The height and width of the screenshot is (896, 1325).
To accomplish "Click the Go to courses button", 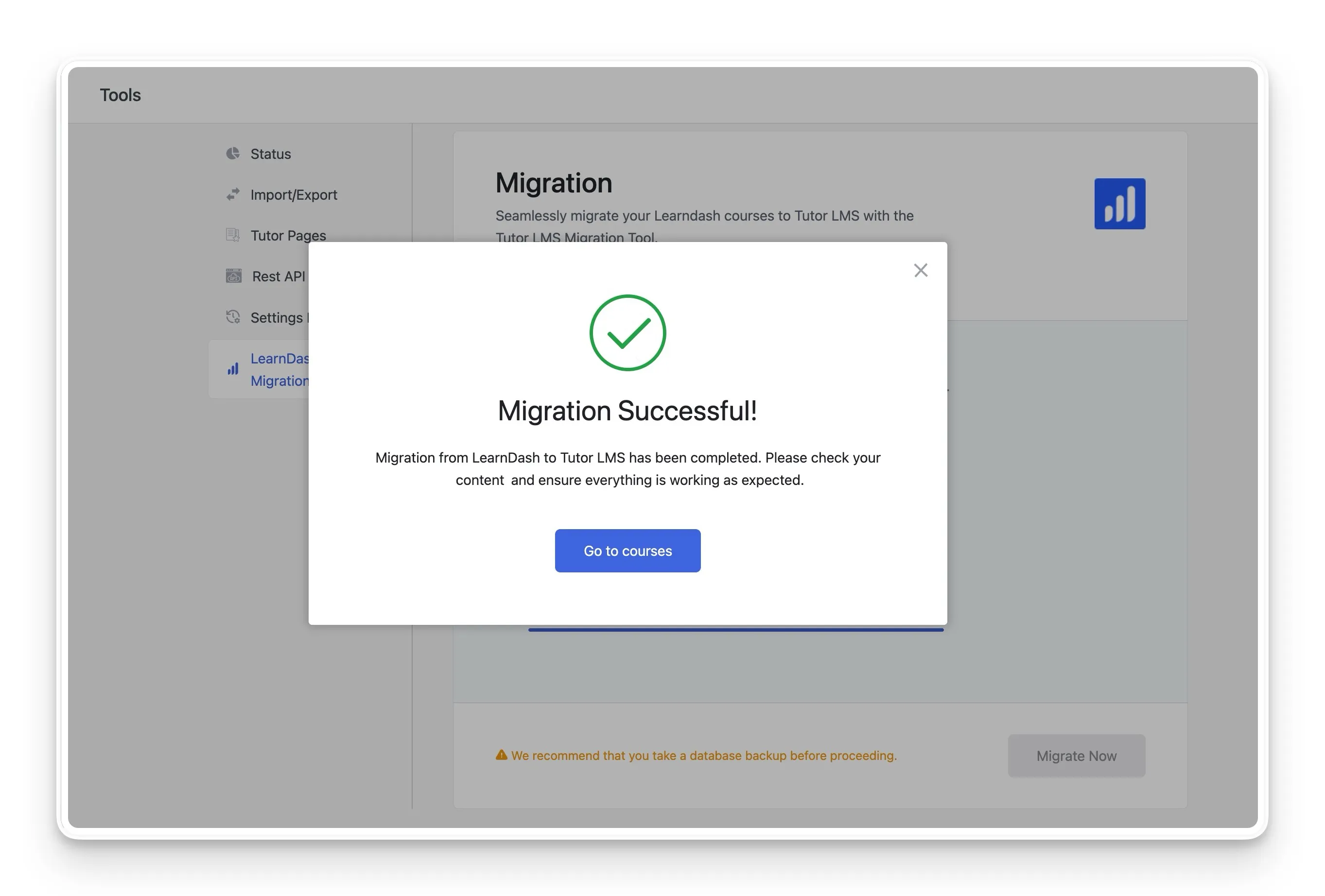I will point(627,551).
